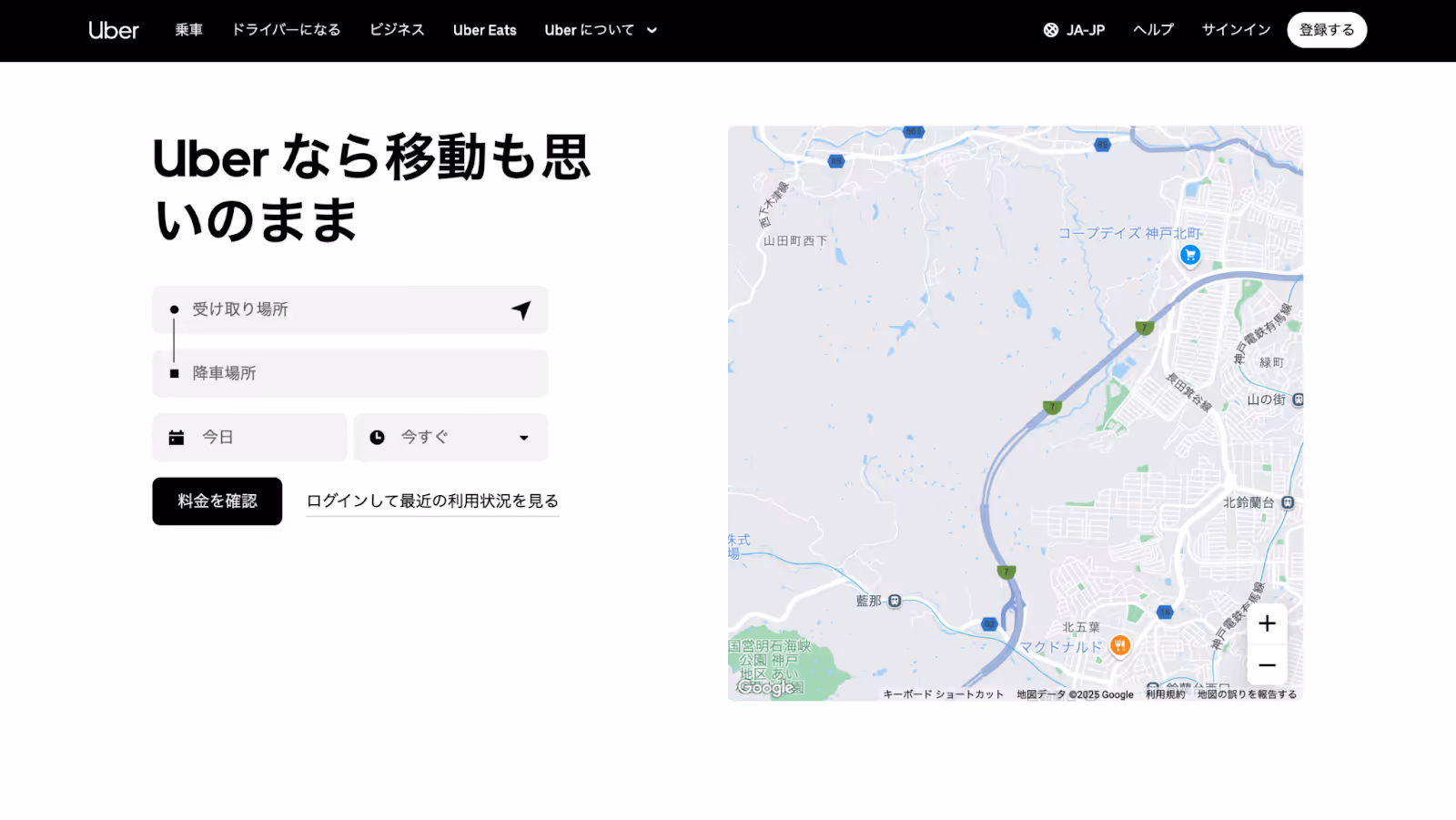Click the 料金を確認 button
Viewport: 1456px width, 820px height.
(x=217, y=501)
